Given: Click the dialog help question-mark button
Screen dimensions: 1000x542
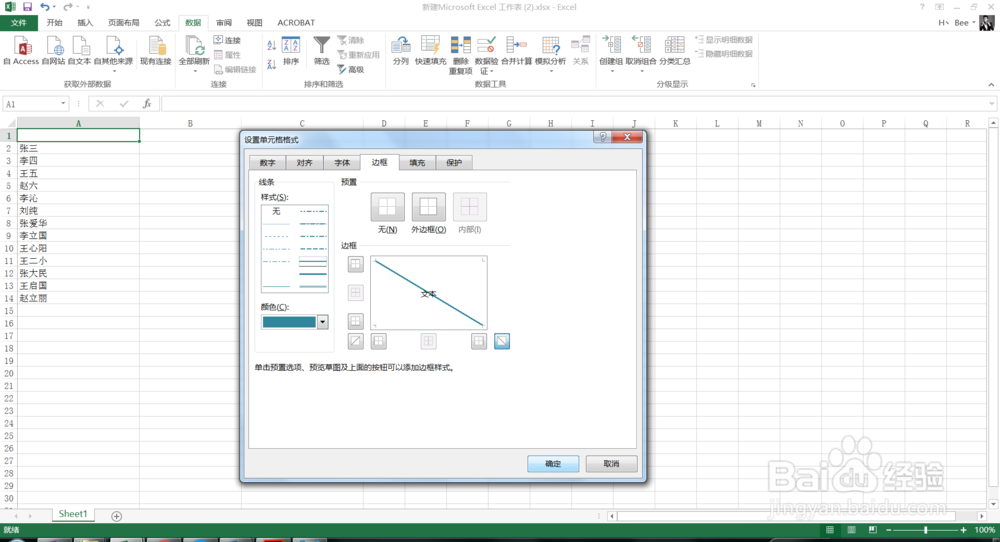Looking at the screenshot, I should coord(602,137).
